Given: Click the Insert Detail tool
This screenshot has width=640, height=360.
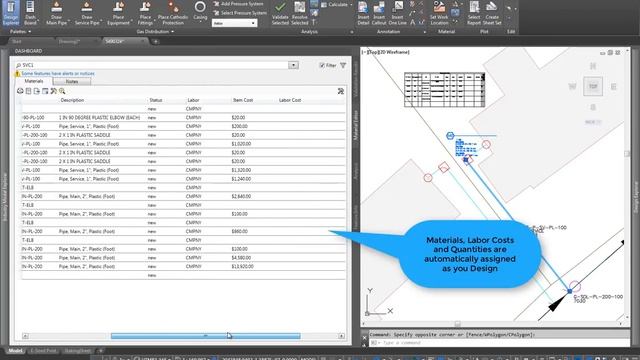Looking at the screenshot, I should (363, 13).
